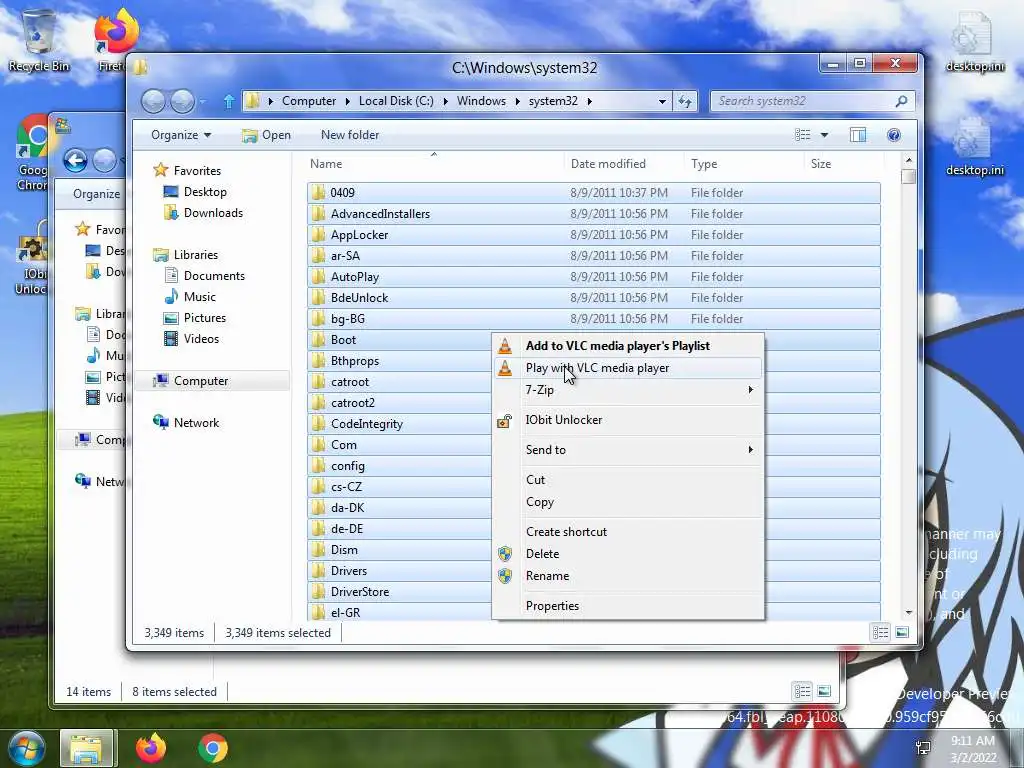Click Add to VLC media player's Playlist

617,346
